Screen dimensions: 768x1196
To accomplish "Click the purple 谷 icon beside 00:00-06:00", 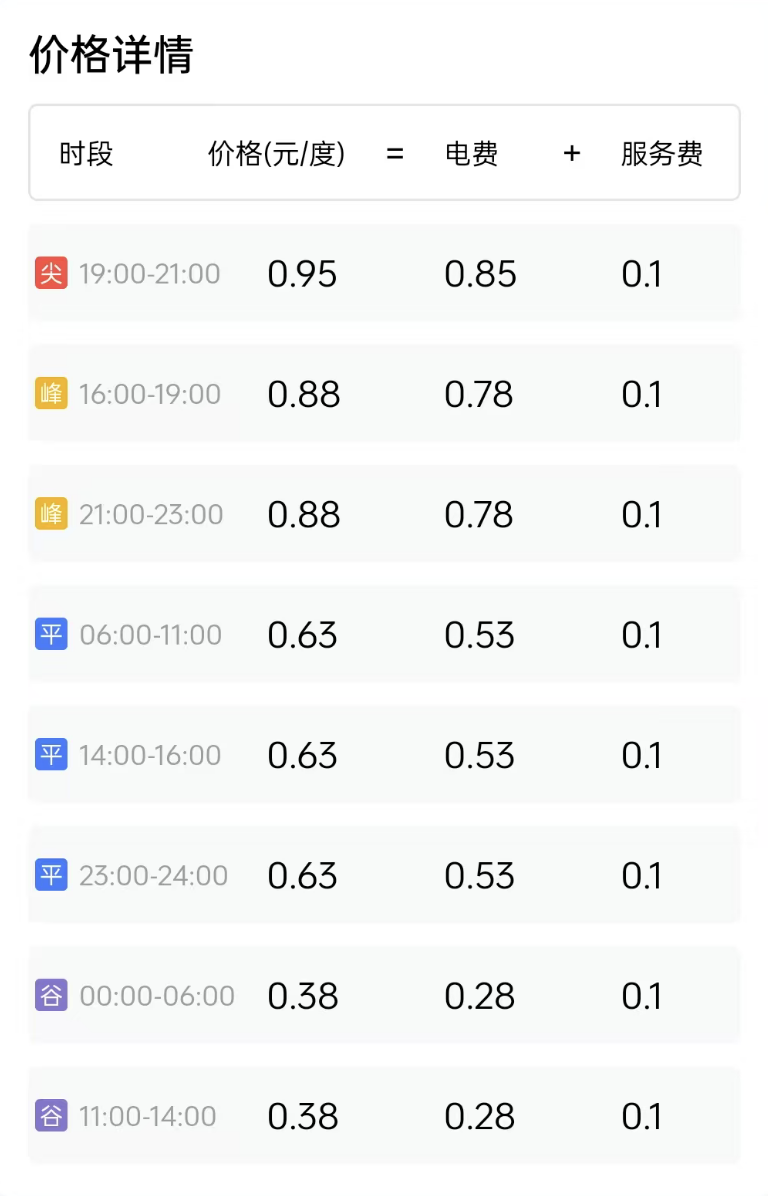I will click(x=51, y=996).
